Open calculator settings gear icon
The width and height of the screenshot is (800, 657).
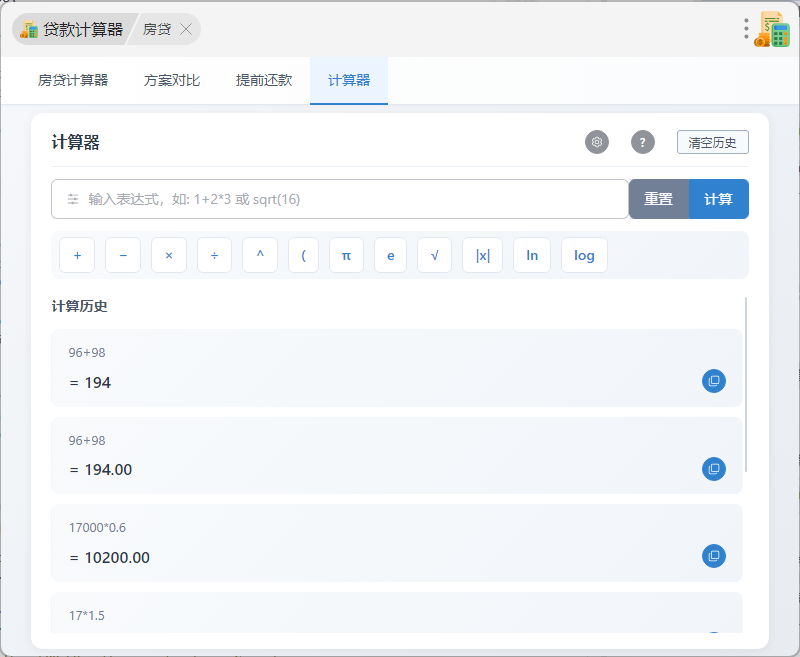[597, 142]
